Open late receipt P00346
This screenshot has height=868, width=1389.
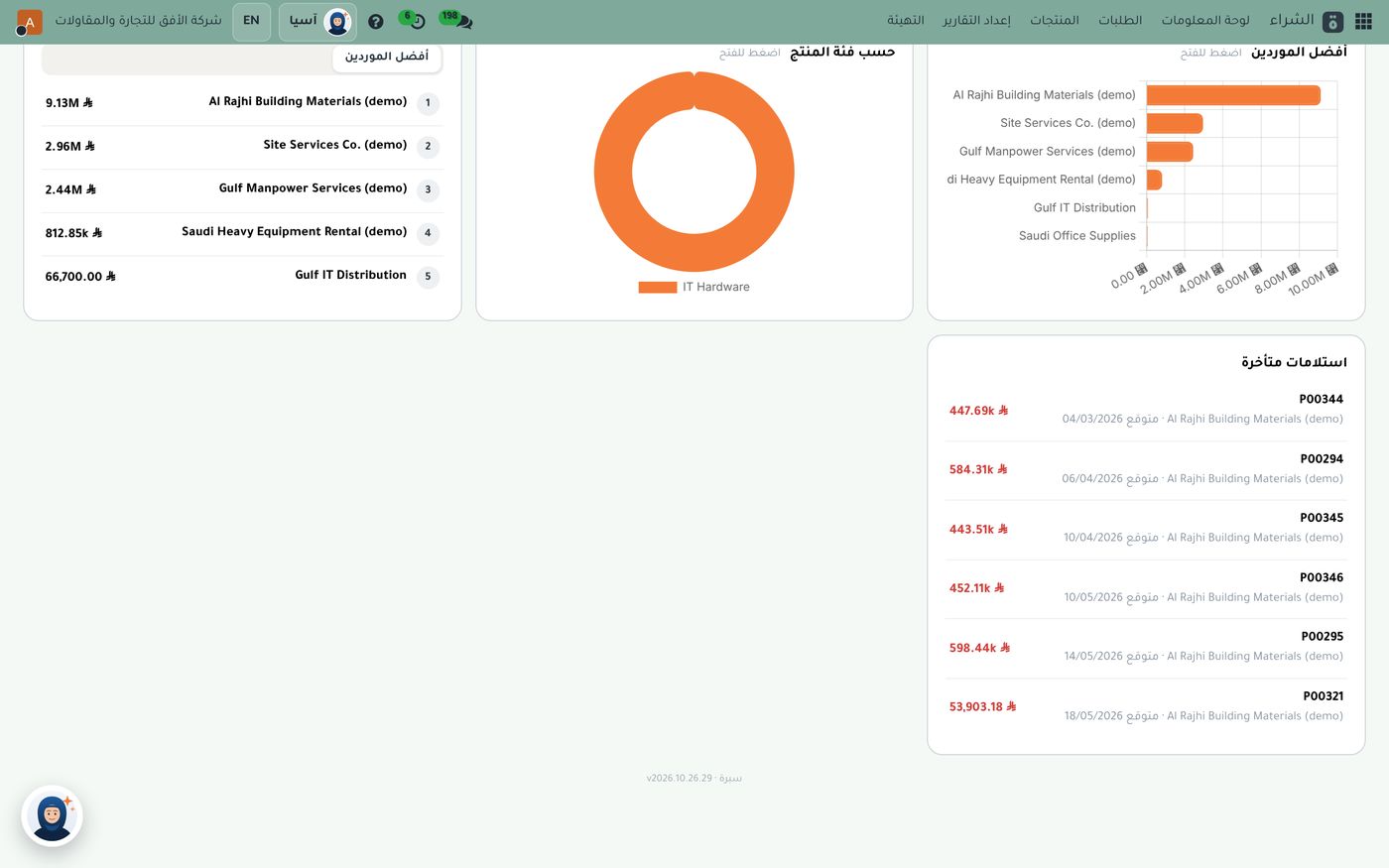pos(1146,588)
